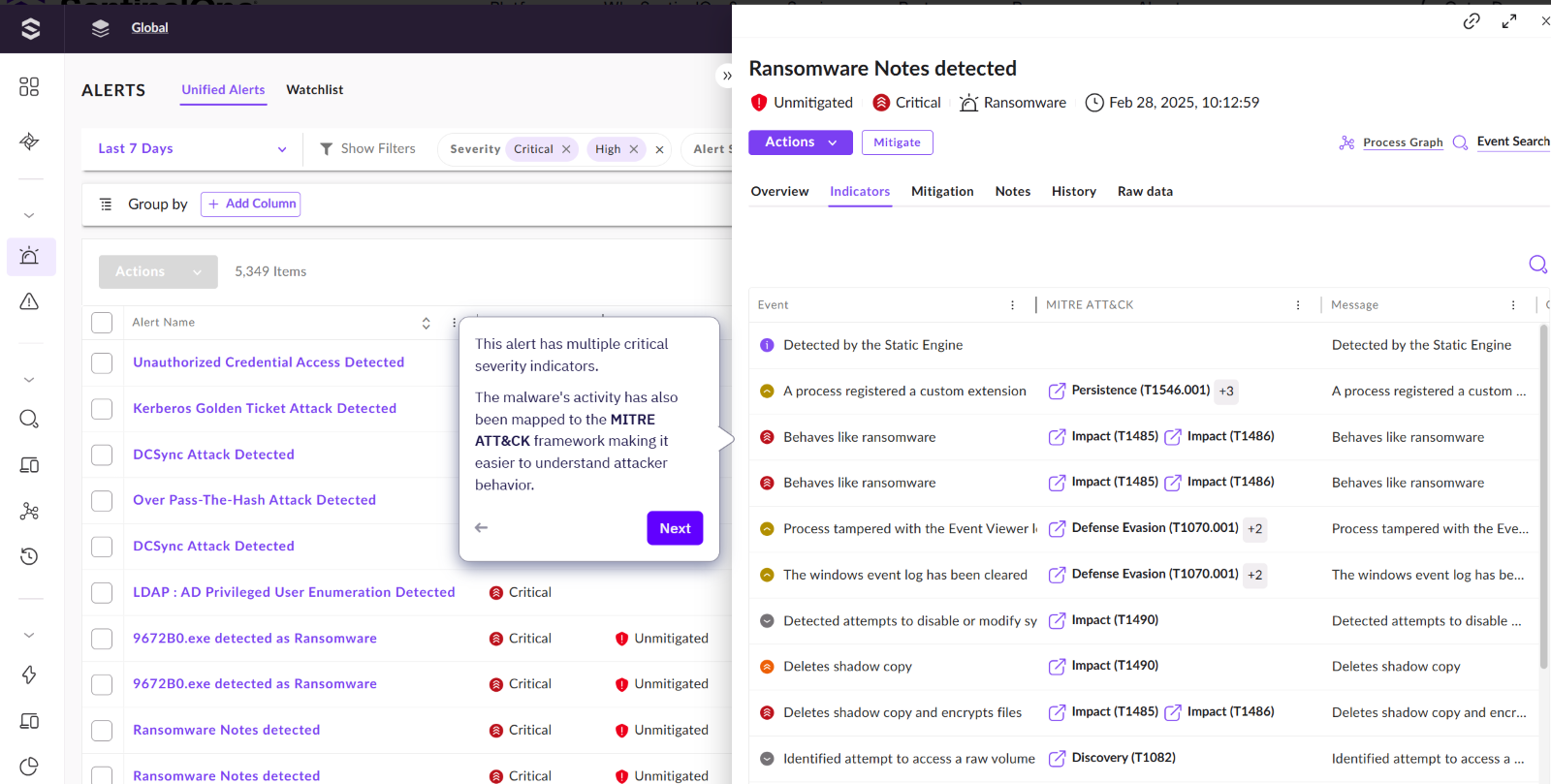Viewport: 1551px width, 784px height.
Task: Check Unauthorized Credential Access Detected row
Action: [x=102, y=362]
